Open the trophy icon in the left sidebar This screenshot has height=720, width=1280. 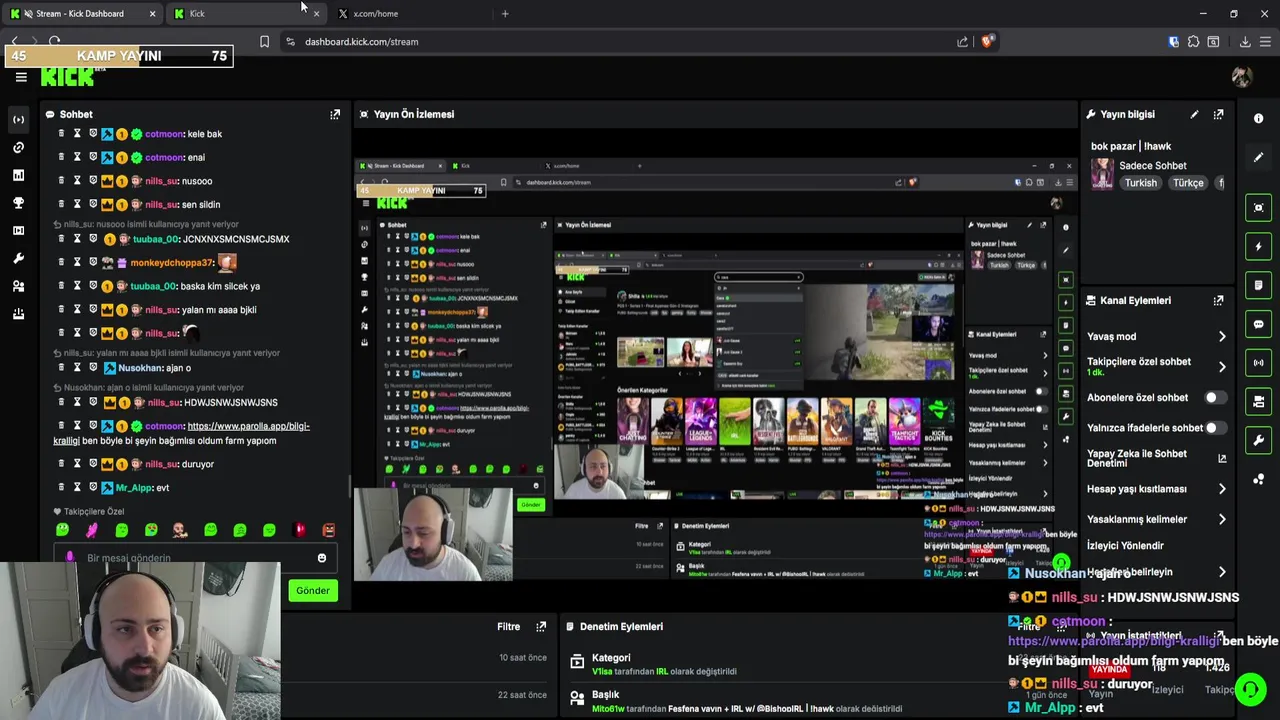(18, 203)
